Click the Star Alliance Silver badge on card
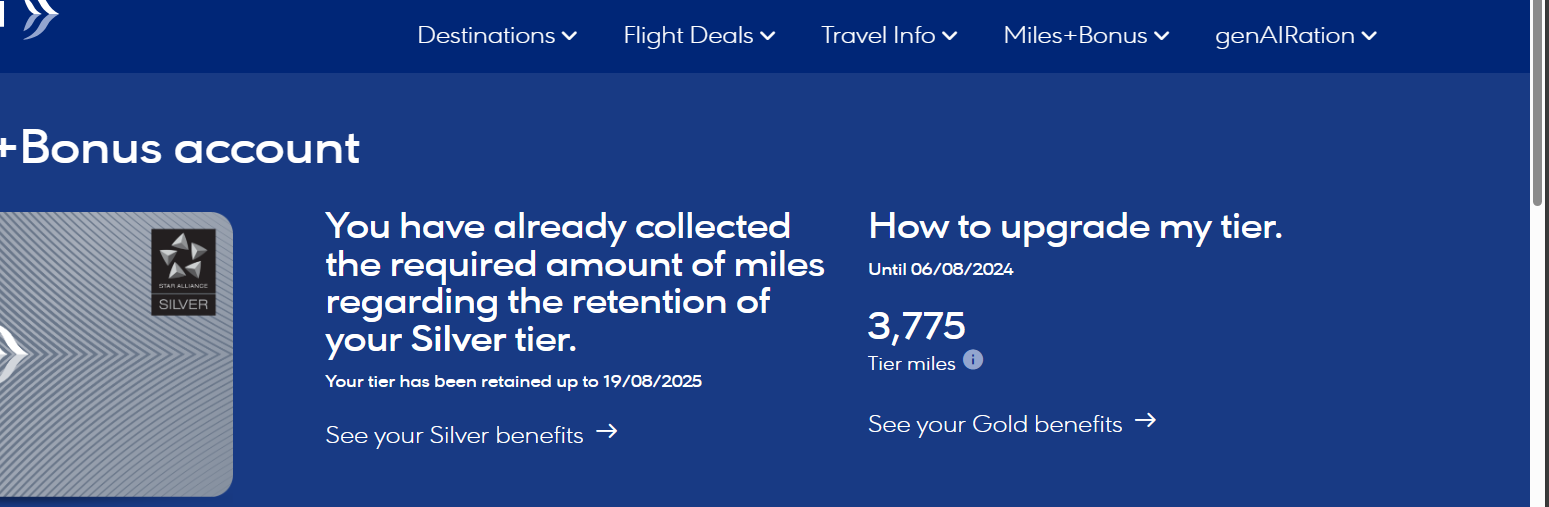 pyautogui.click(x=184, y=272)
